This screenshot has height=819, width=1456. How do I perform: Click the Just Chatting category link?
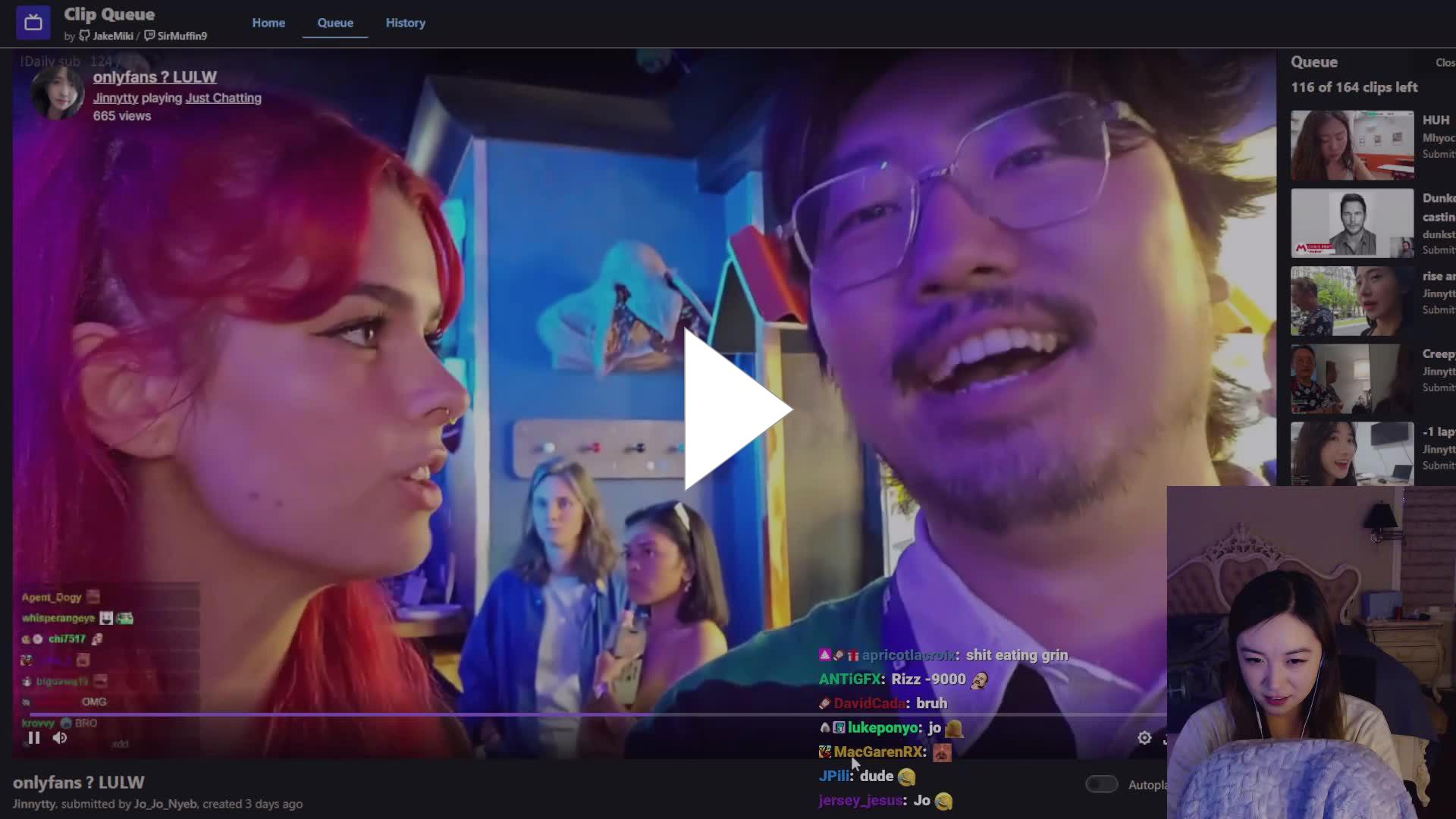(x=223, y=98)
